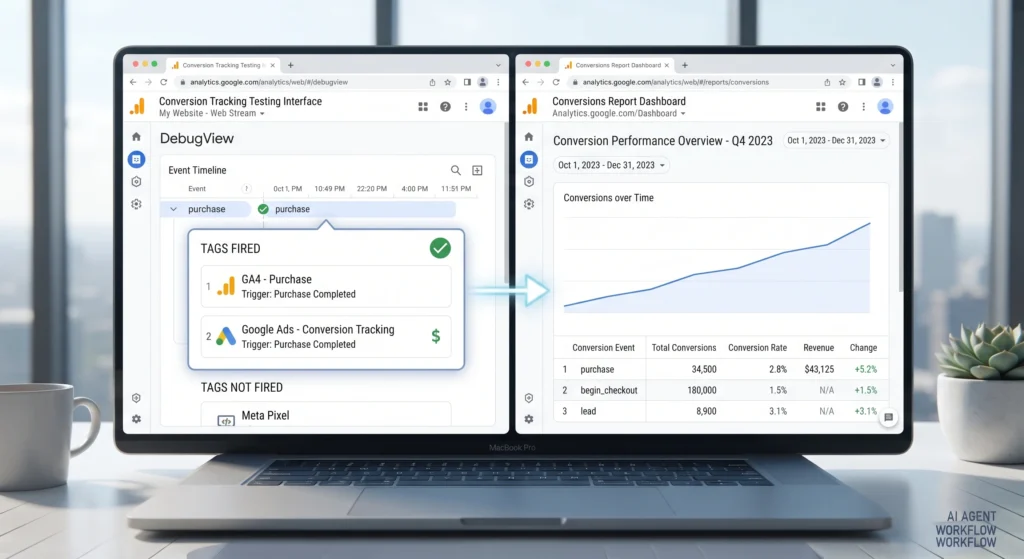
Task: Click the $43,125 revenue value
Action: (x=819, y=369)
